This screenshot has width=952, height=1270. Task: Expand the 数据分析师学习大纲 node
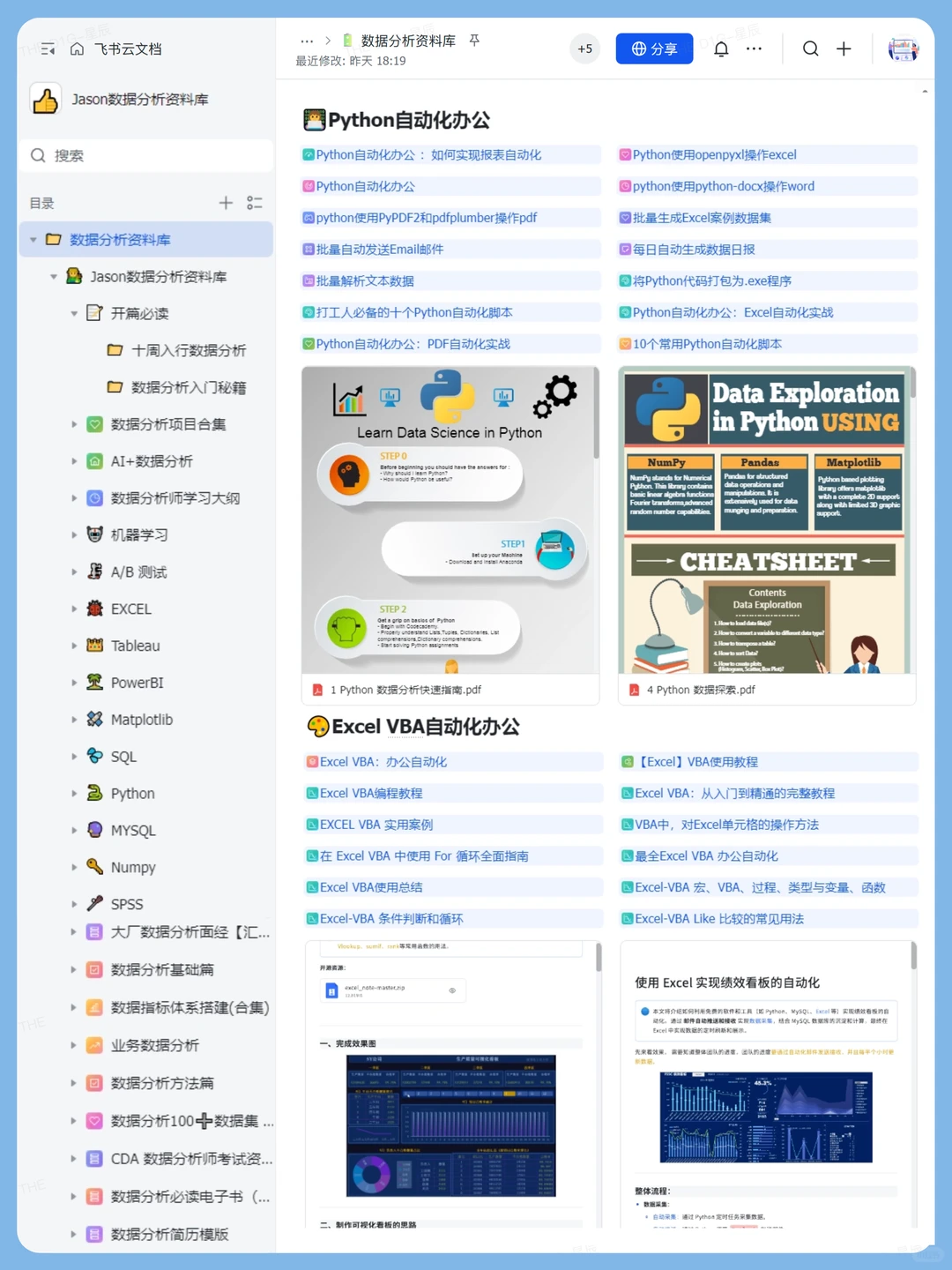tap(74, 498)
